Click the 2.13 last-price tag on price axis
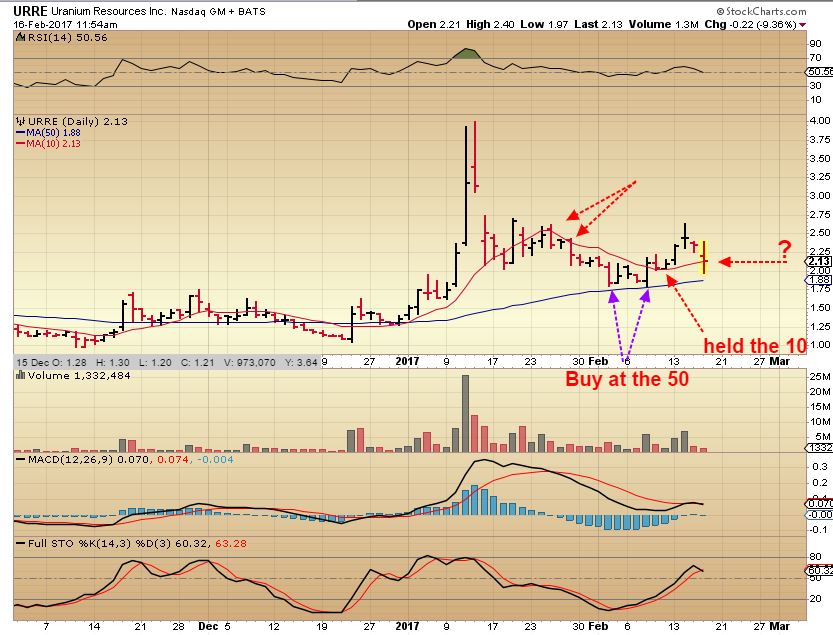The height and width of the screenshot is (635, 833). [819, 261]
